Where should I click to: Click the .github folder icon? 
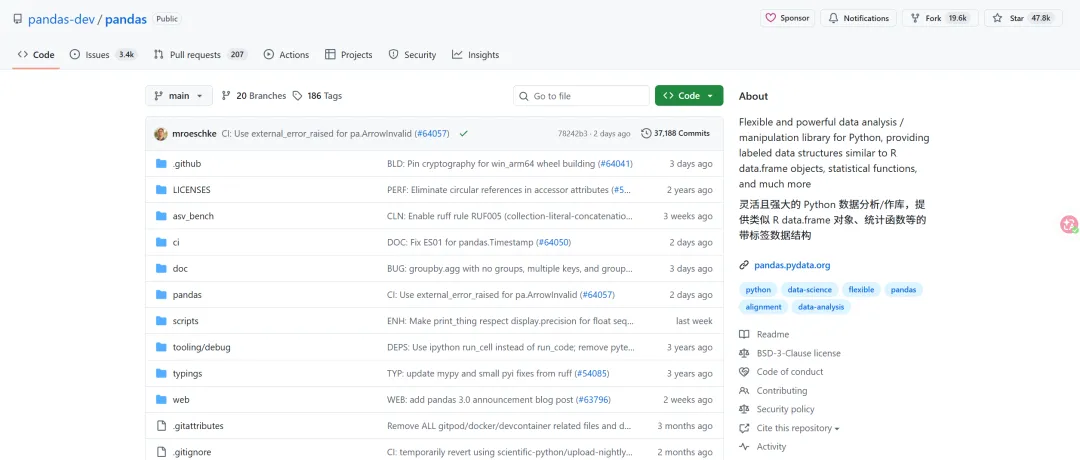tap(161, 164)
